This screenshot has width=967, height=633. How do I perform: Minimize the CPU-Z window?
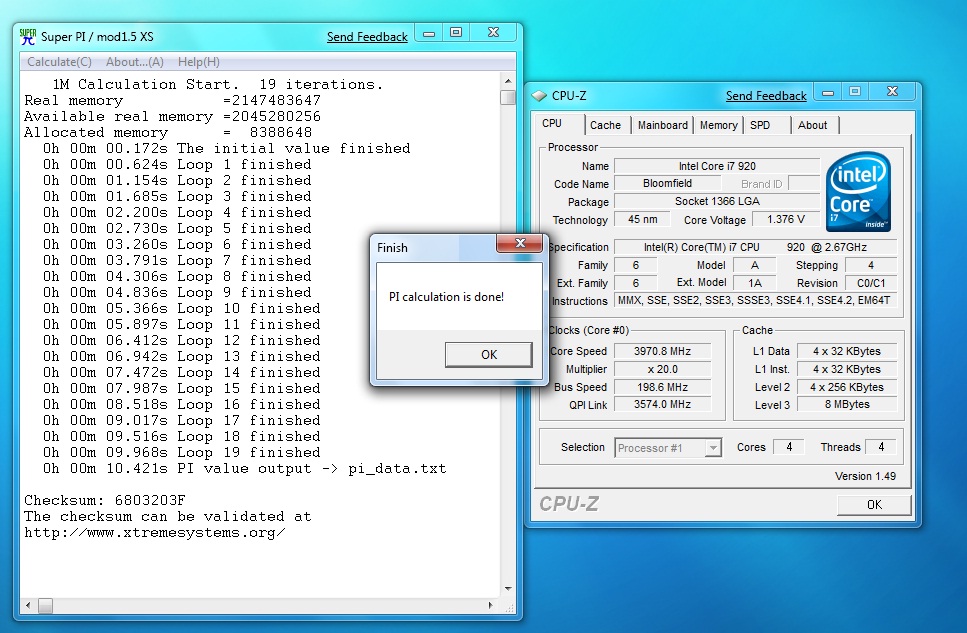click(828, 92)
